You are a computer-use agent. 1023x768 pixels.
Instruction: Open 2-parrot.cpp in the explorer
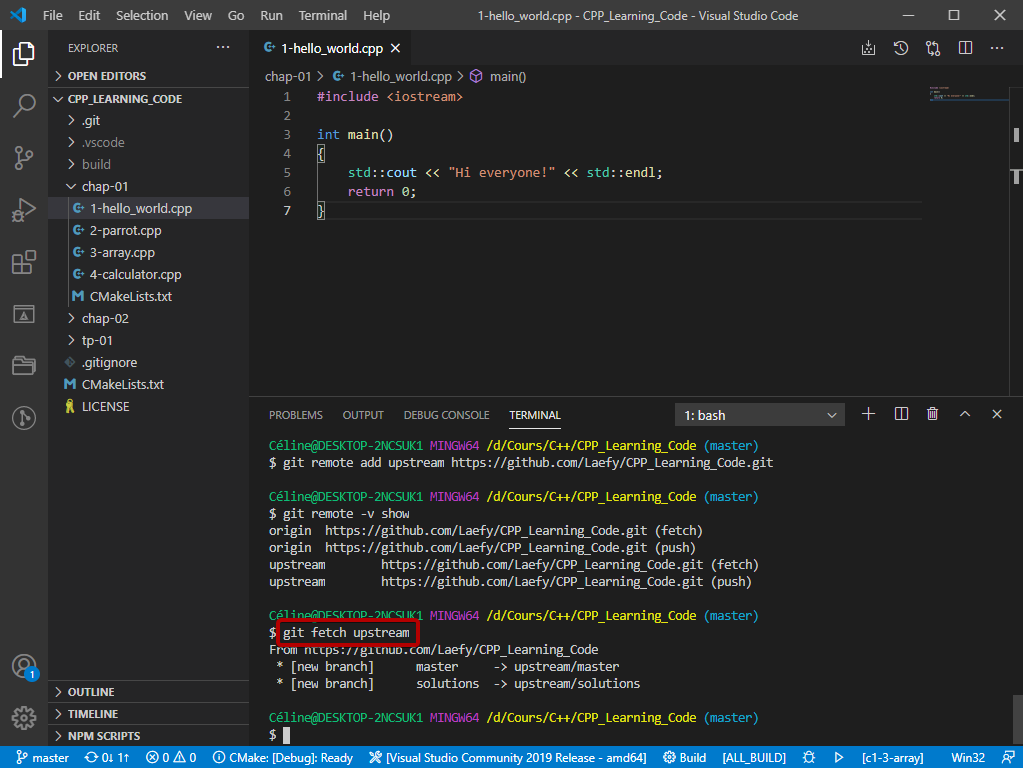(149, 230)
